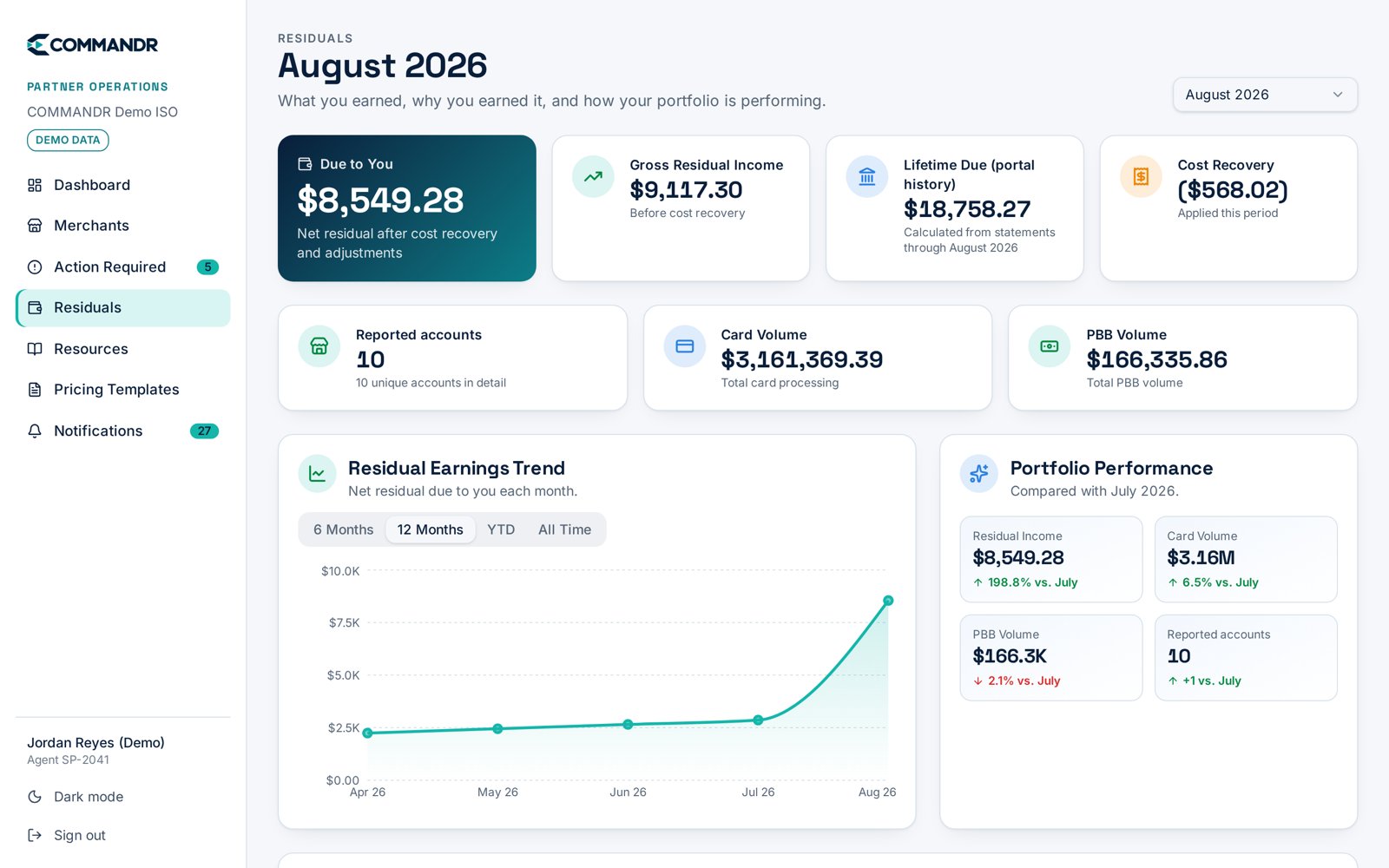
Task: Click the Card Volume $3.16M performance tile
Action: 1246,559
